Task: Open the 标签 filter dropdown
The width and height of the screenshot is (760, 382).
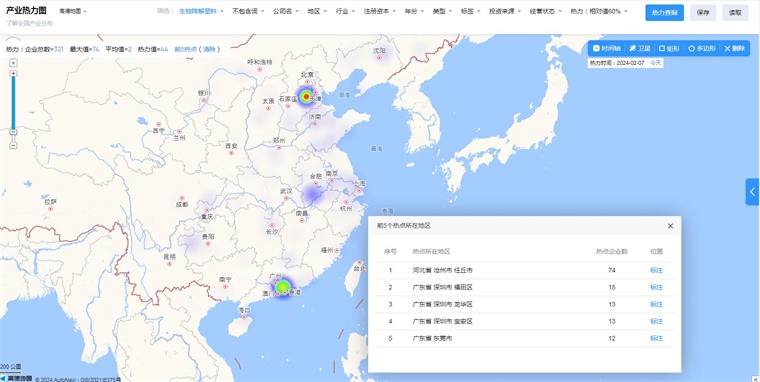Action: [x=471, y=11]
